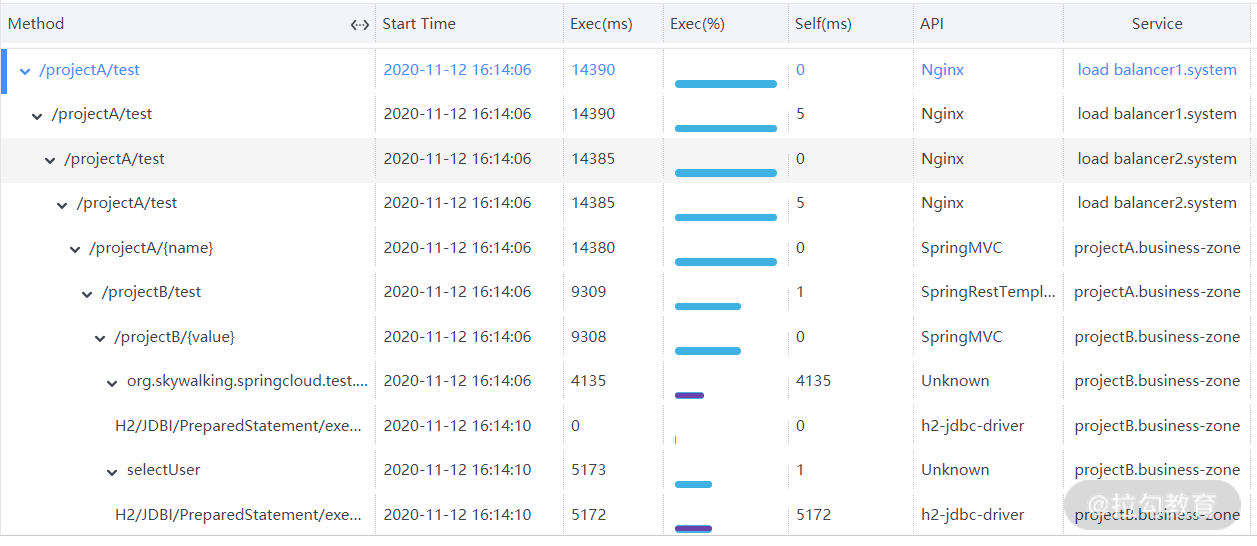The width and height of the screenshot is (1257, 546).
Task: Select the /projectA/{name} span row
Action: point(628,248)
